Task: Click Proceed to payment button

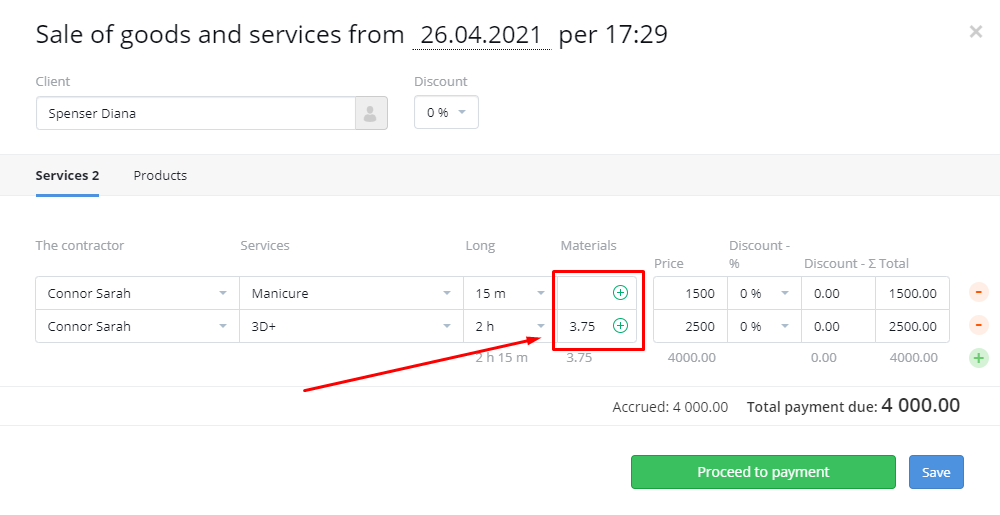Action: click(x=763, y=472)
